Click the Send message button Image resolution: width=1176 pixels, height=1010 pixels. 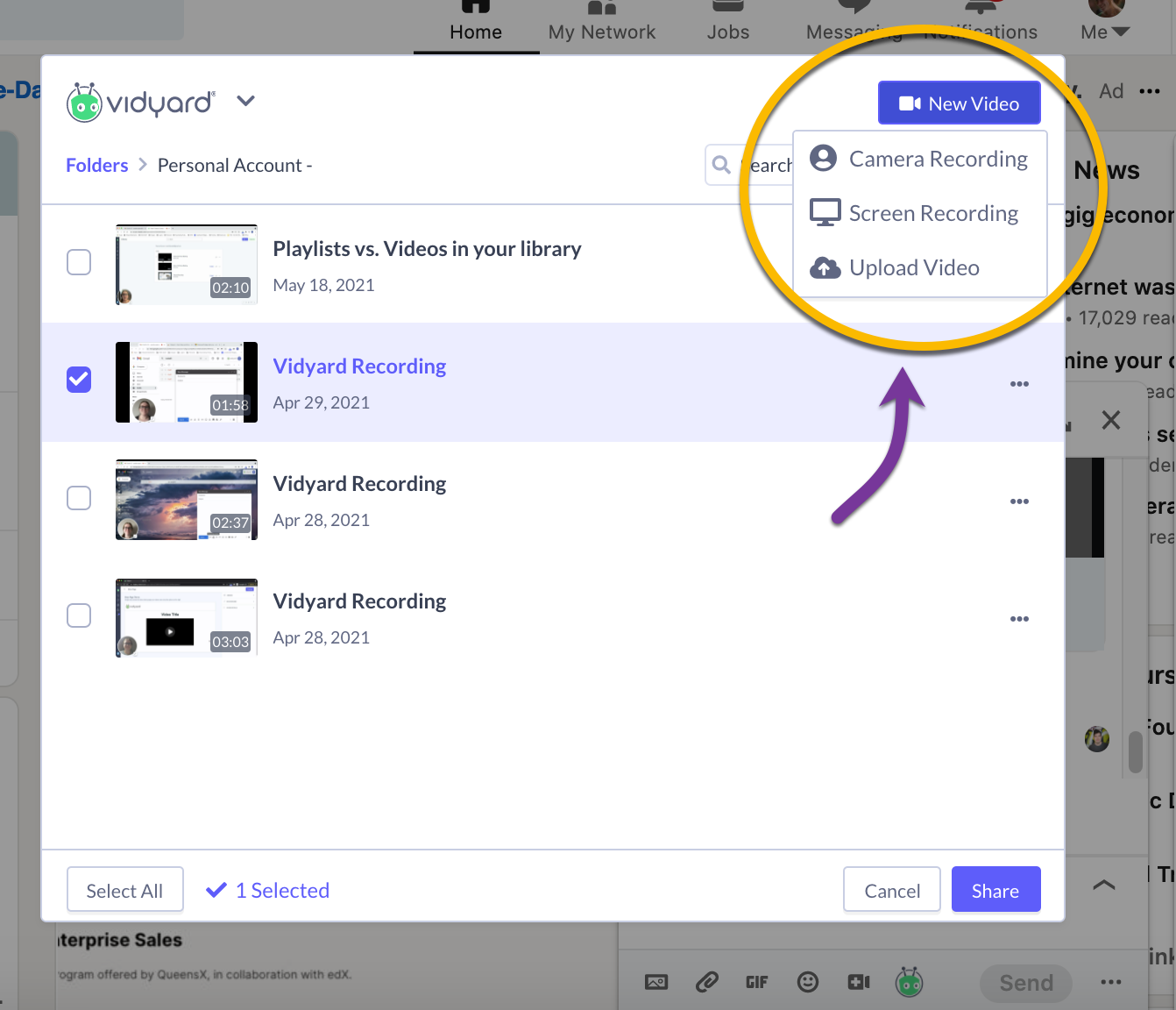tap(1025, 983)
